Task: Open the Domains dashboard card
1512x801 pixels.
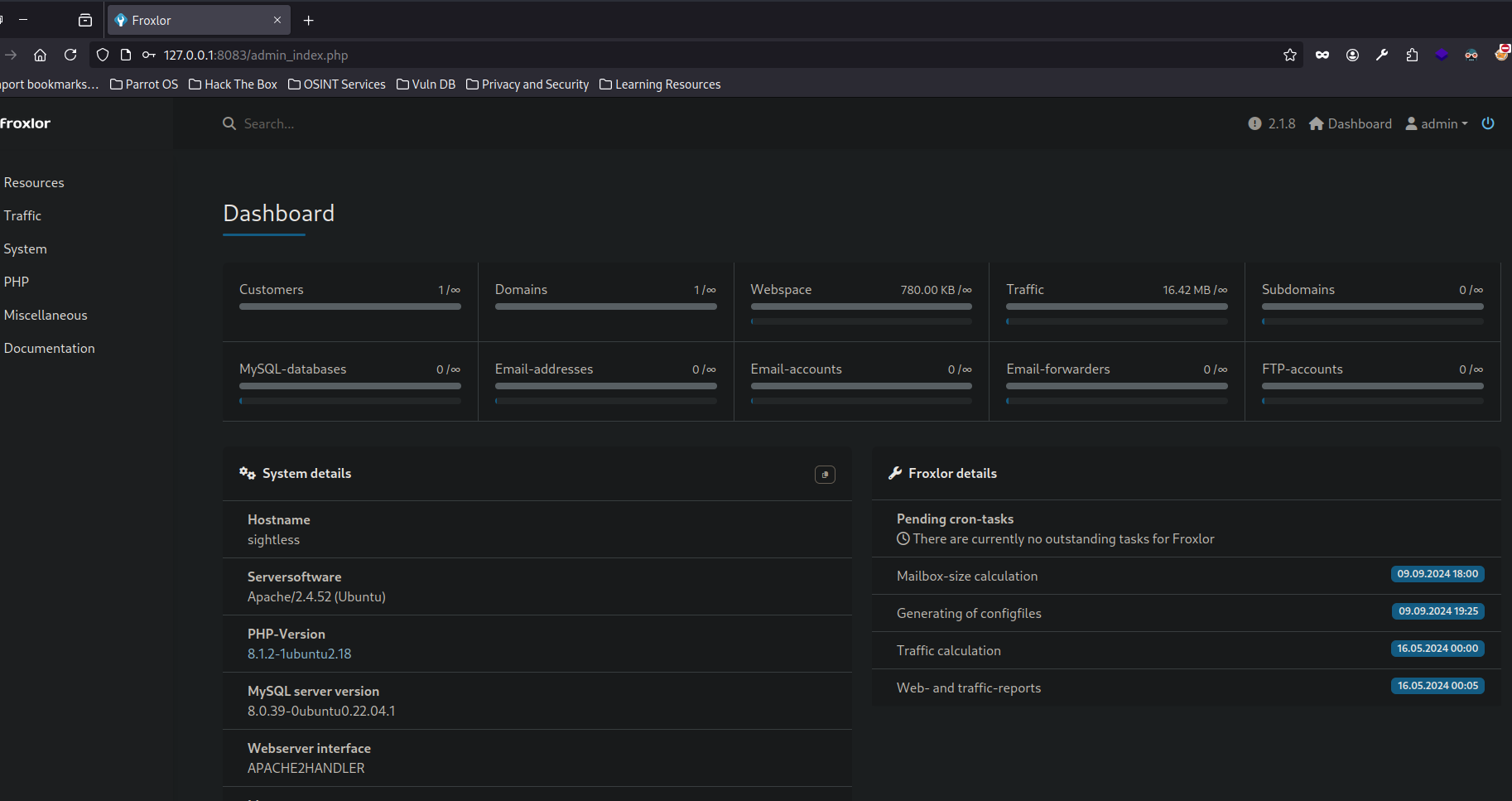Action: point(606,302)
